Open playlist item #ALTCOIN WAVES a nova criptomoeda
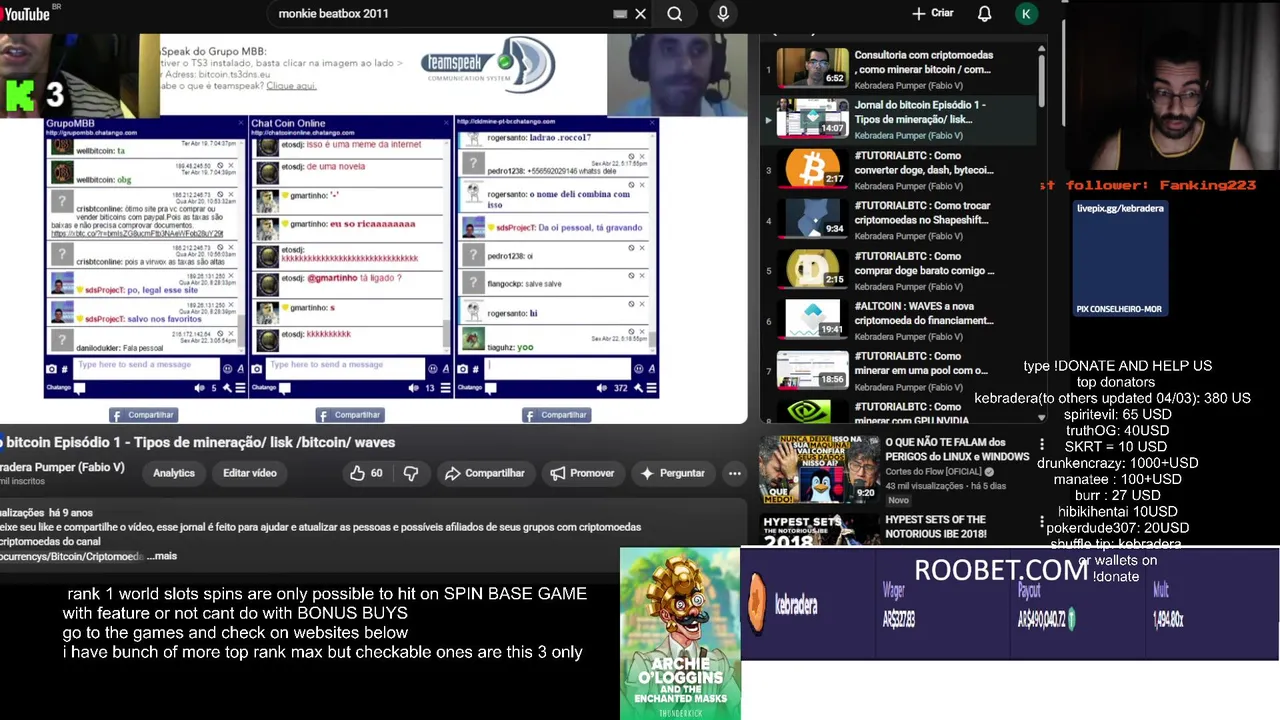Screen dimensions: 1280x720 coord(900,318)
